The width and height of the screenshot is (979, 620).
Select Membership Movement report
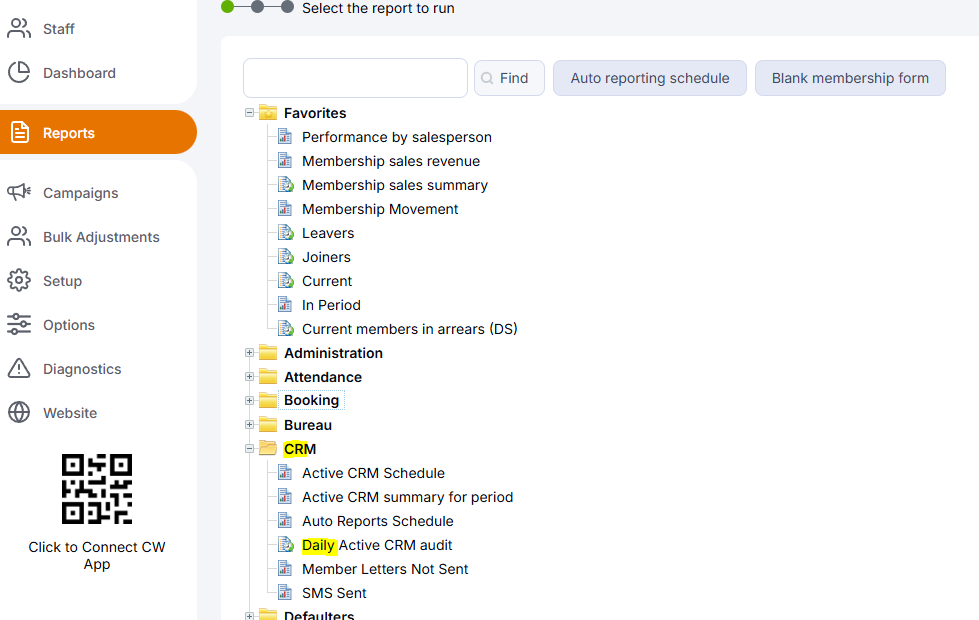[x=380, y=209]
